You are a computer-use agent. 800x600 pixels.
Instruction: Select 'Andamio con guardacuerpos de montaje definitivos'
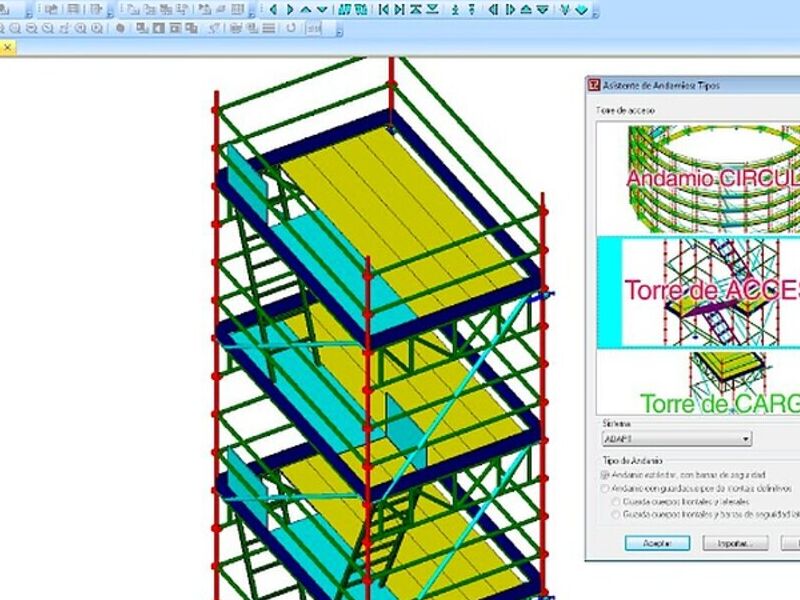tap(605, 488)
